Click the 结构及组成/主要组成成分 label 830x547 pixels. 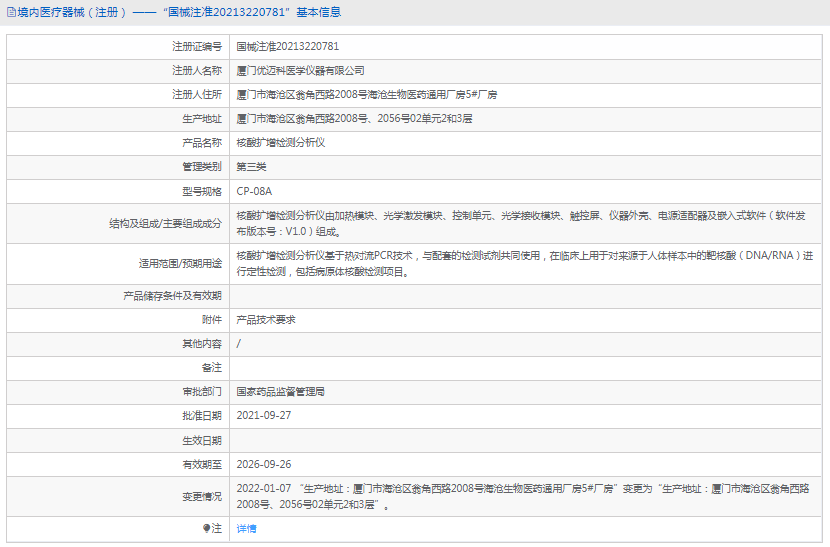click(x=165, y=223)
